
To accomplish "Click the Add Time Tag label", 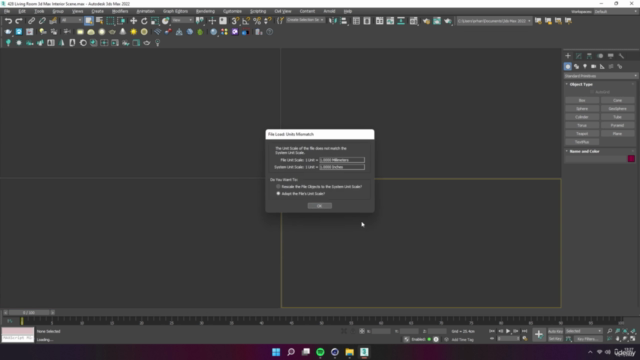I will point(462,339).
